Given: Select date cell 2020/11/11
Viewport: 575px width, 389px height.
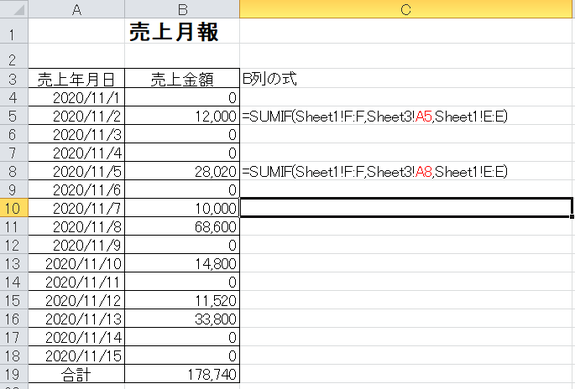Looking at the screenshot, I should tap(77, 282).
